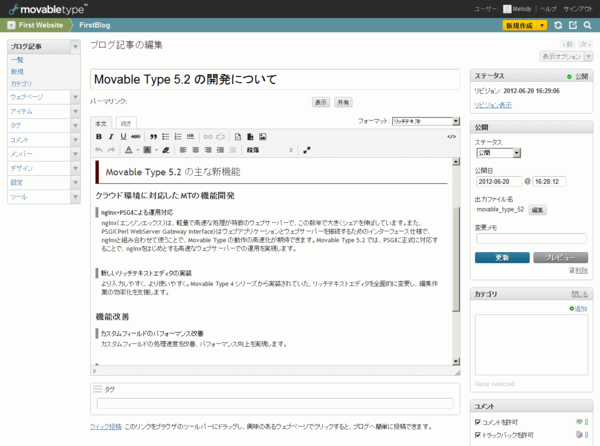The image size is (600, 446).
Task: Click into the タグ input field
Action: (x=275, y=403)
